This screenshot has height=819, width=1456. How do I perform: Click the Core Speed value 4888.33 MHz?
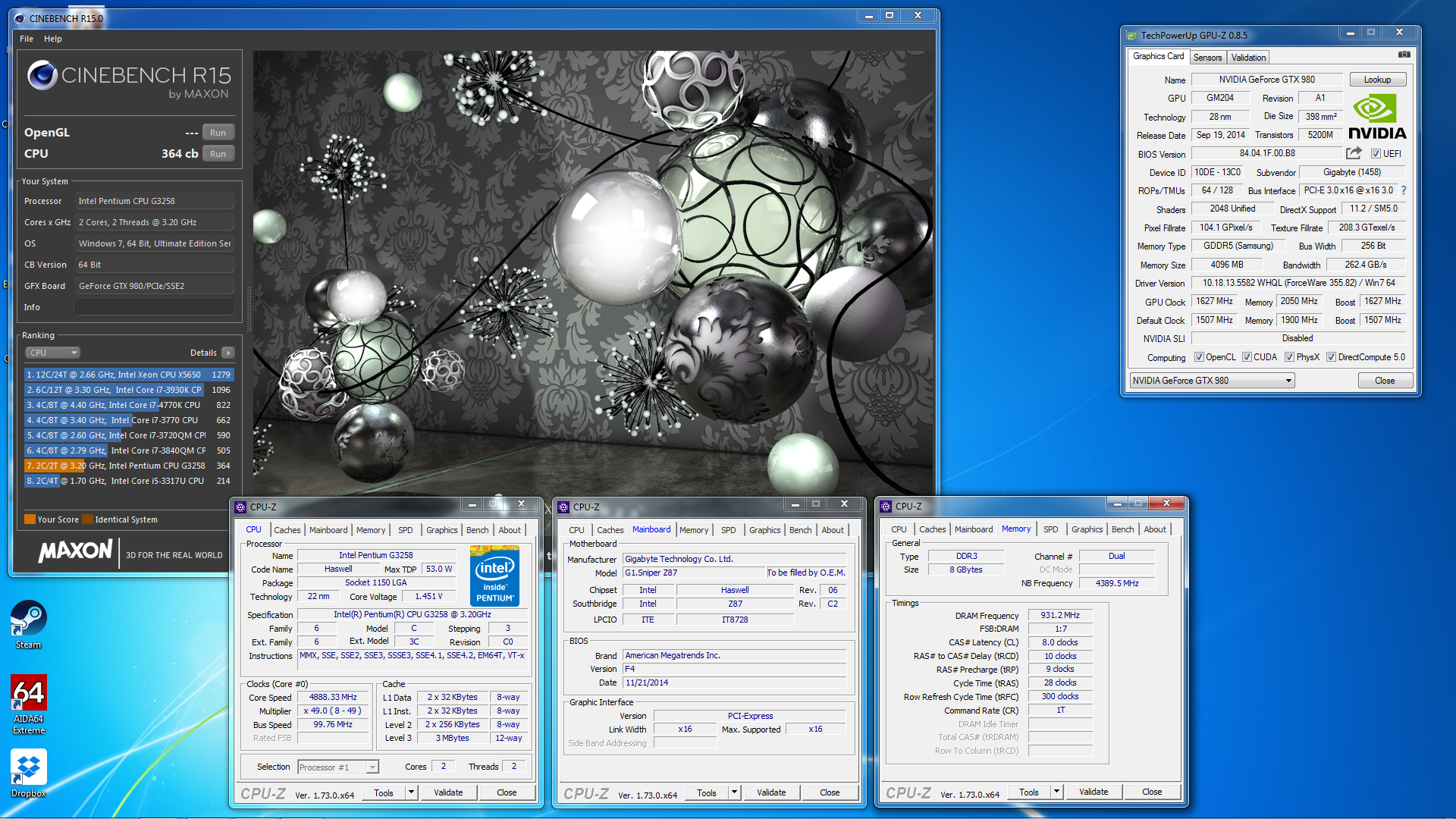pyautogui.click(x=333, y=697)
